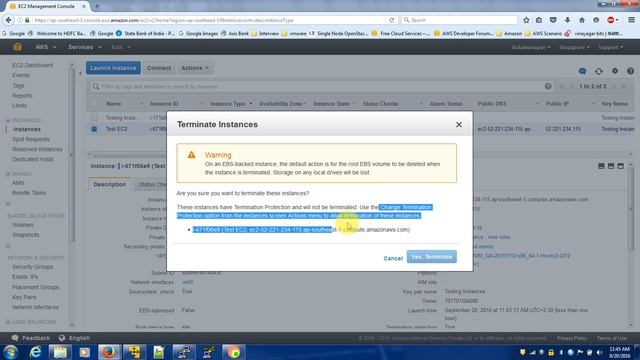Open Events in sidebar
640x360 pixels.
point(21,75)
